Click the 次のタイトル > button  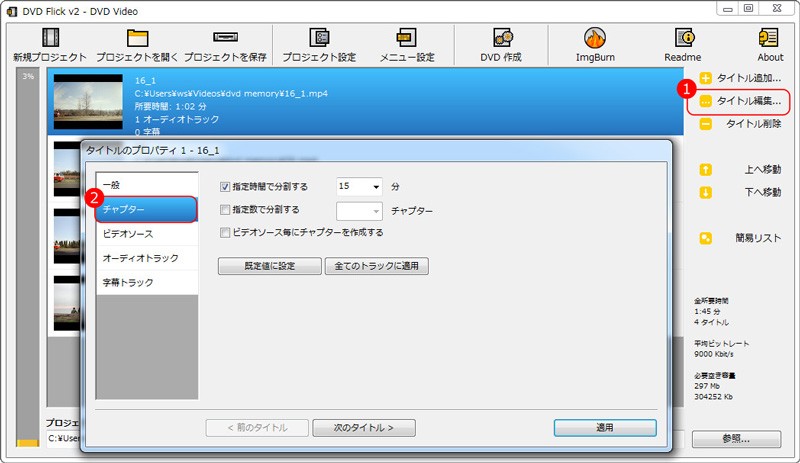point(364,428)
